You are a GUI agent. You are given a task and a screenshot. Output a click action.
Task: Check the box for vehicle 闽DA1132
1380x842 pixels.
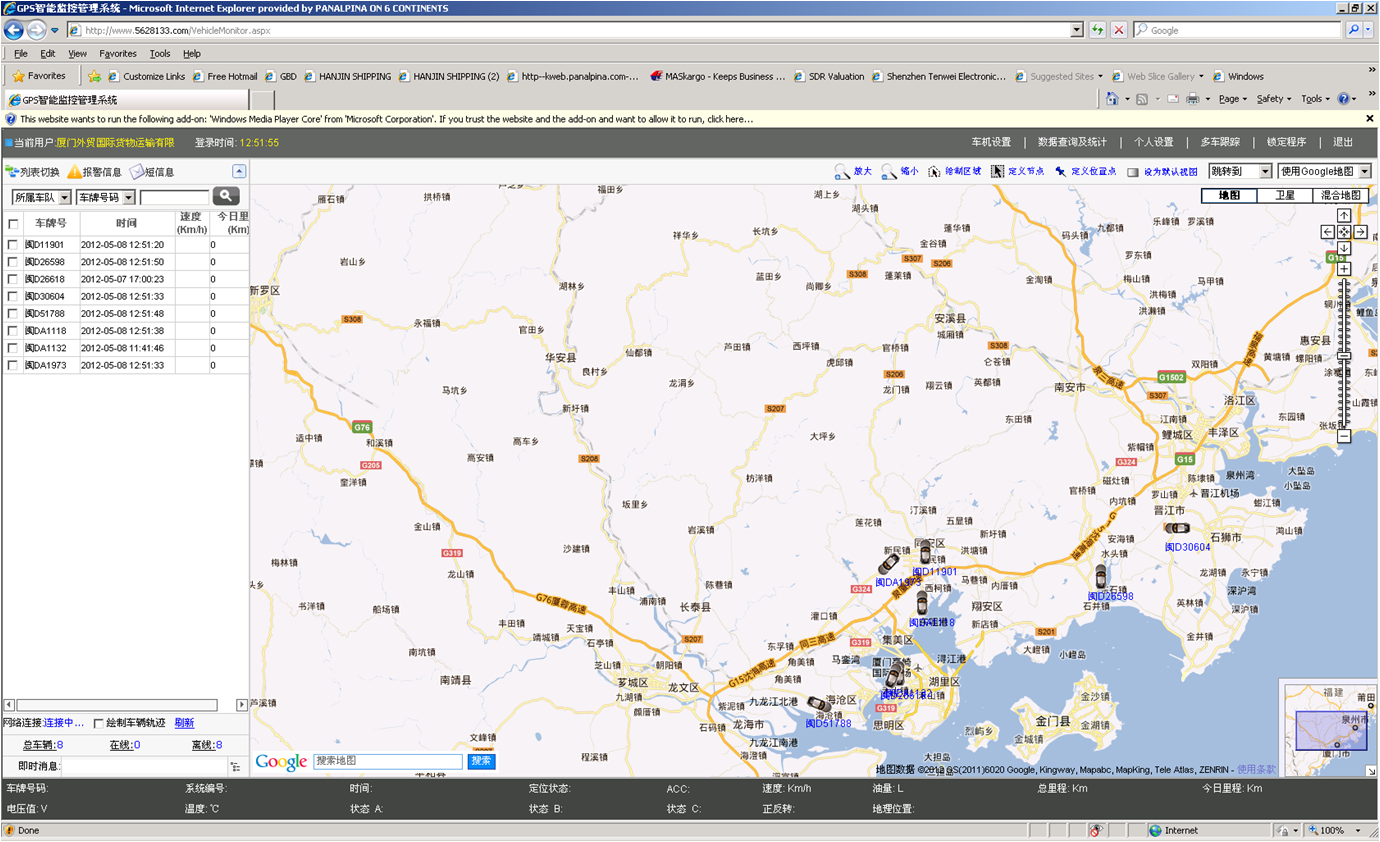coord(13,348)
